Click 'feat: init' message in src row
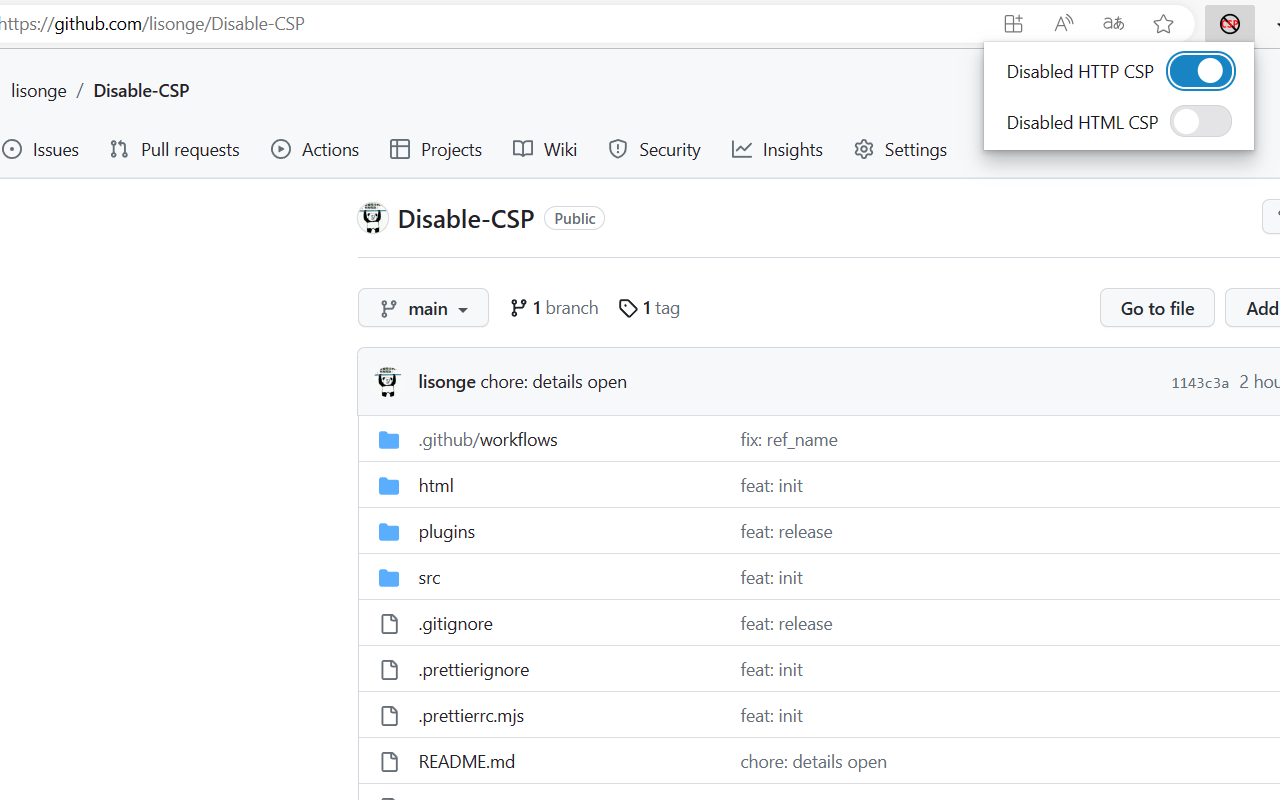The width and height of the screenshot is (1280, 800). click(x=771, y=577)
